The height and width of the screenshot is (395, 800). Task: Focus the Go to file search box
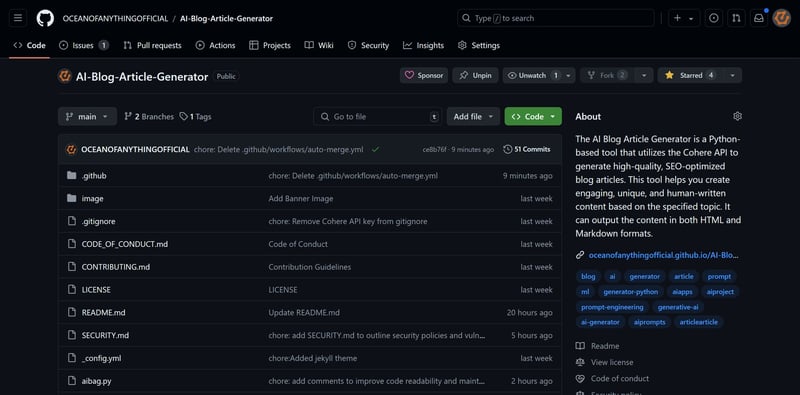click(378, 116)
